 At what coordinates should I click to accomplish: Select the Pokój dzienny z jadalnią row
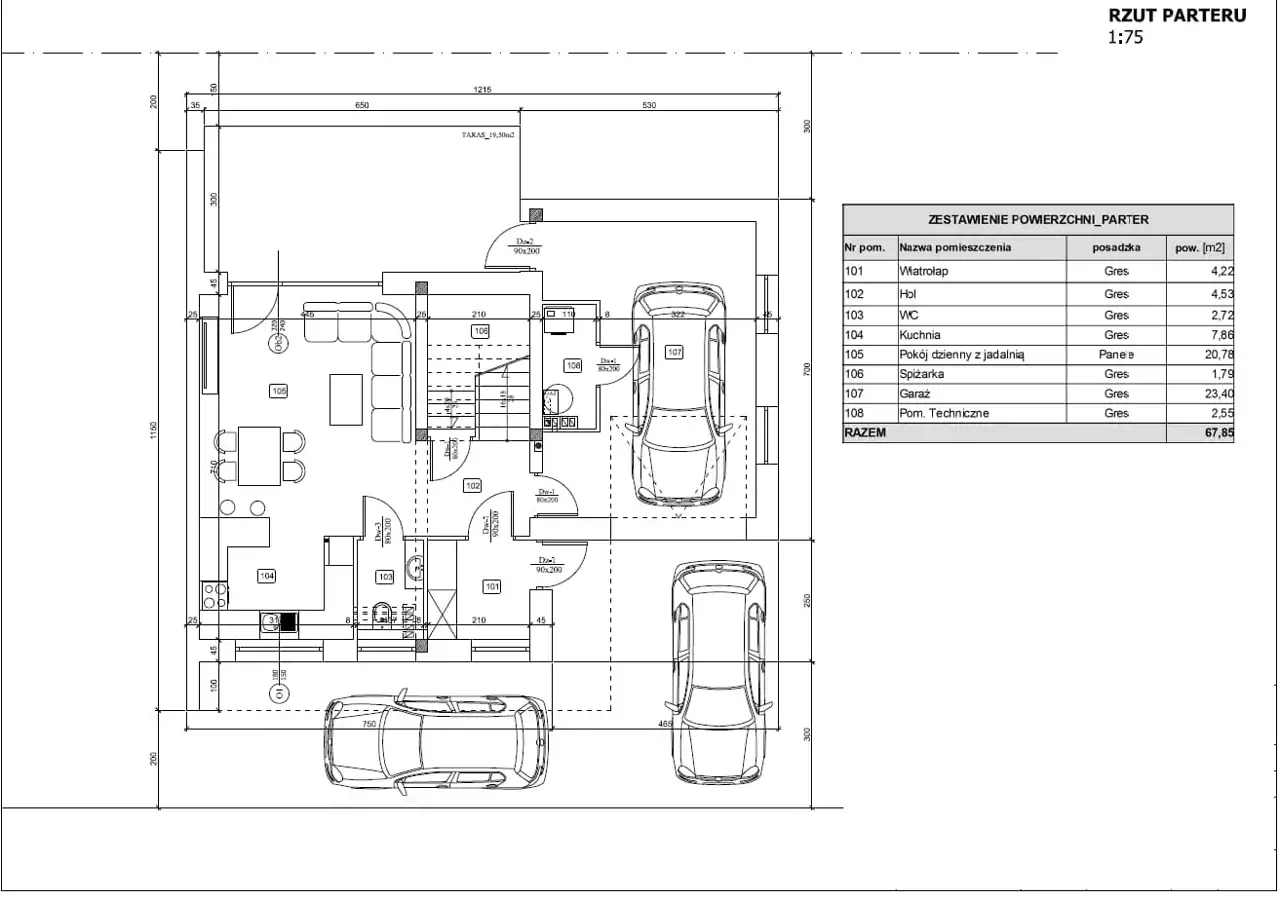1038,355
